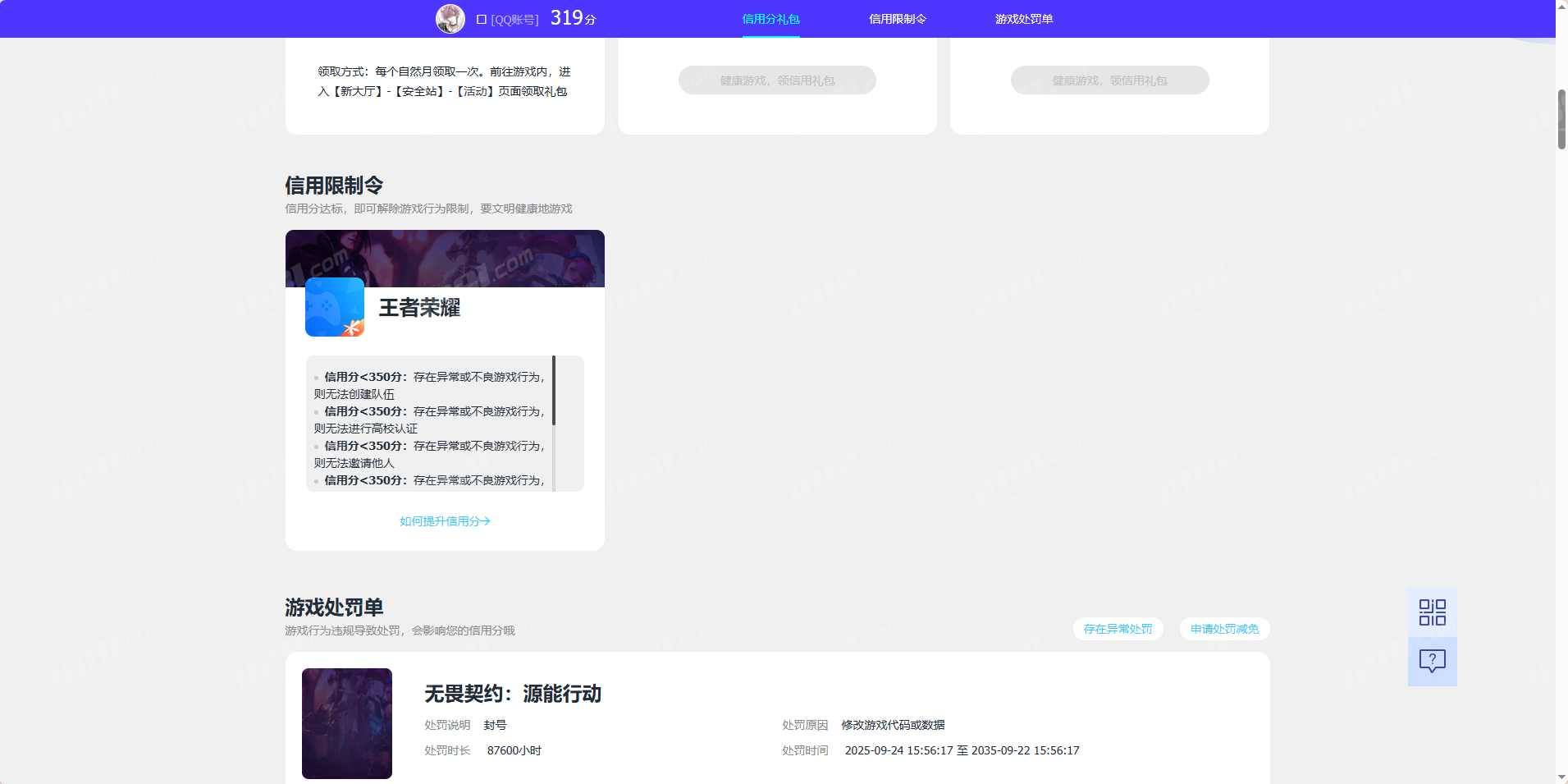Screen dimensions: 1568x784
Task: Click the 封号 penalty description value
Action: point(495,725)
